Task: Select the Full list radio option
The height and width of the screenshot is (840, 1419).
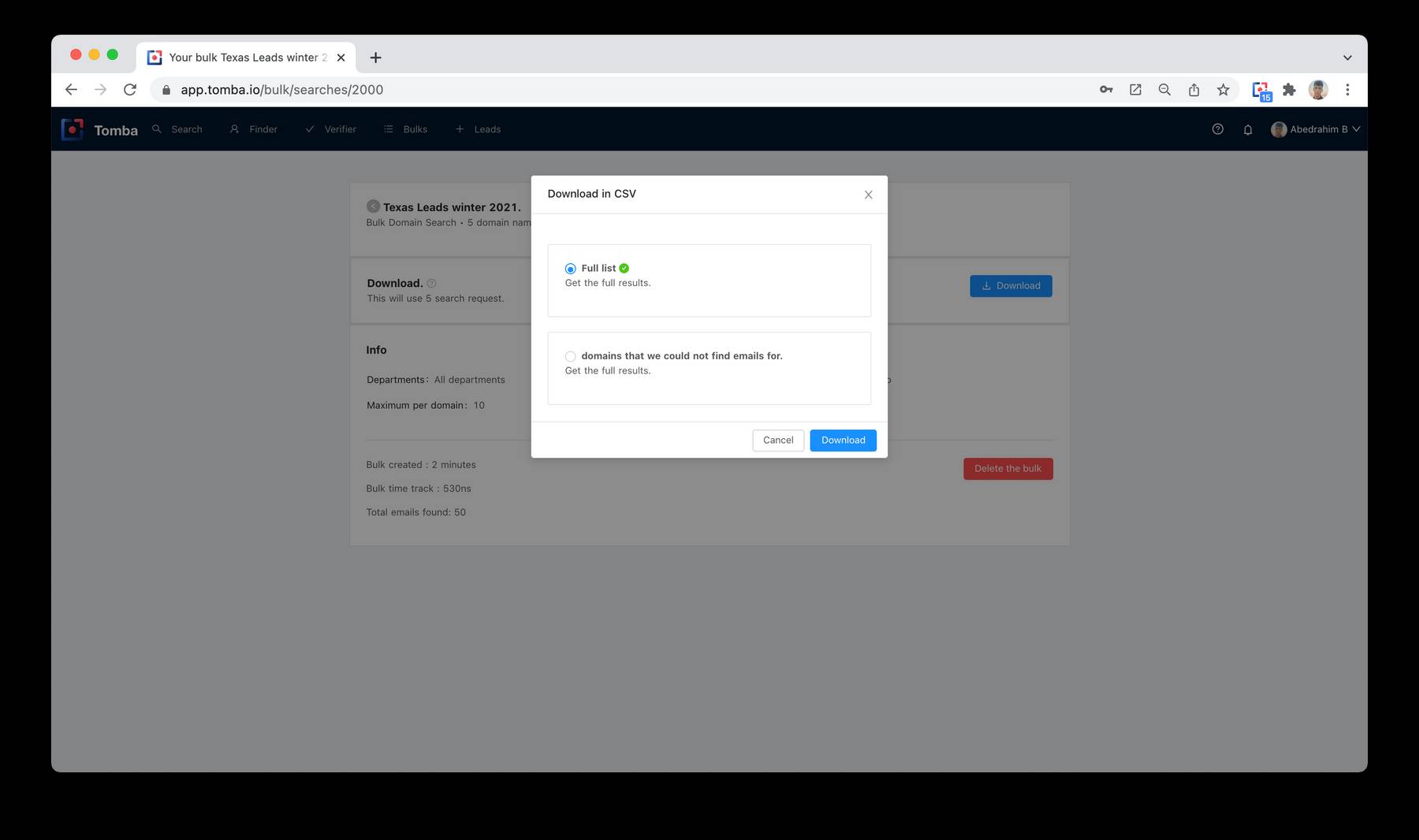Action: point(570,269)
